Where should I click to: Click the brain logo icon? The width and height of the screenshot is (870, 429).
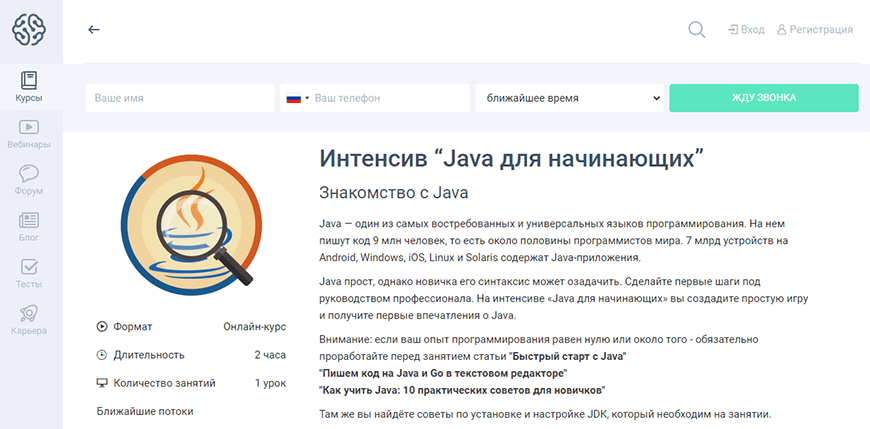click(x=30, y=30)
